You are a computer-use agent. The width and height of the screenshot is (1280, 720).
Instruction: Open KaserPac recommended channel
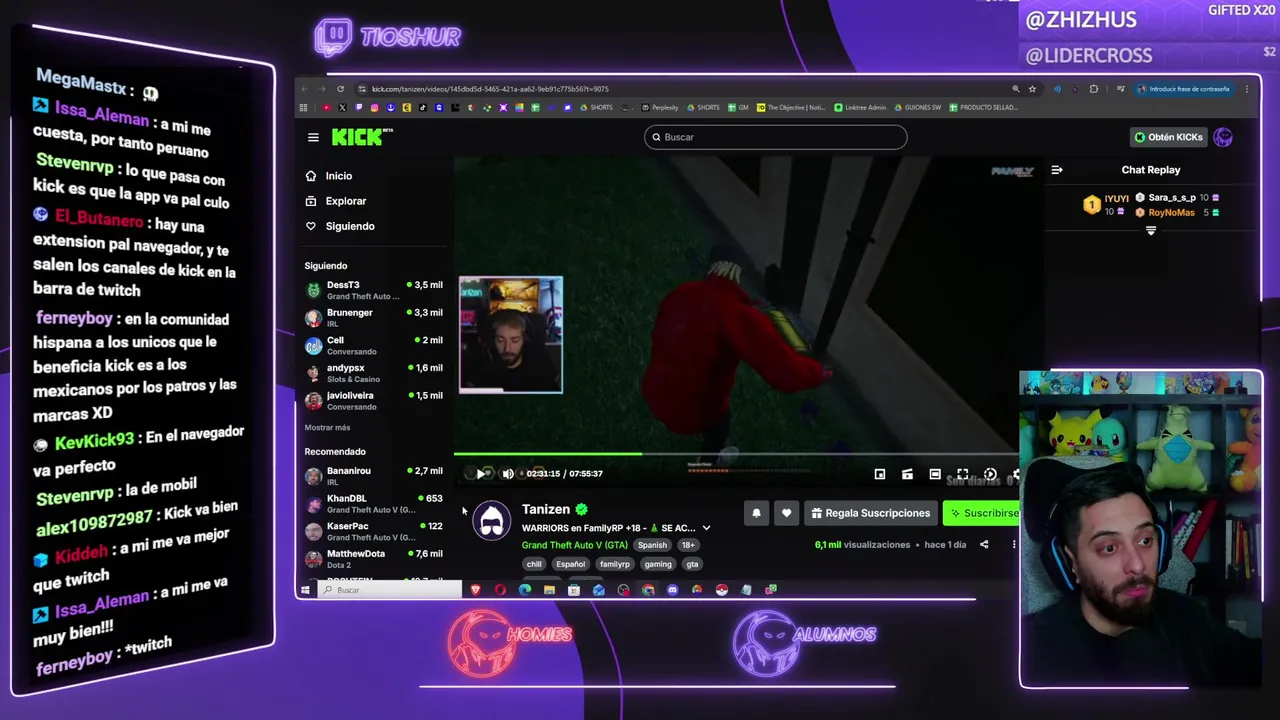[x=374, y=531]
